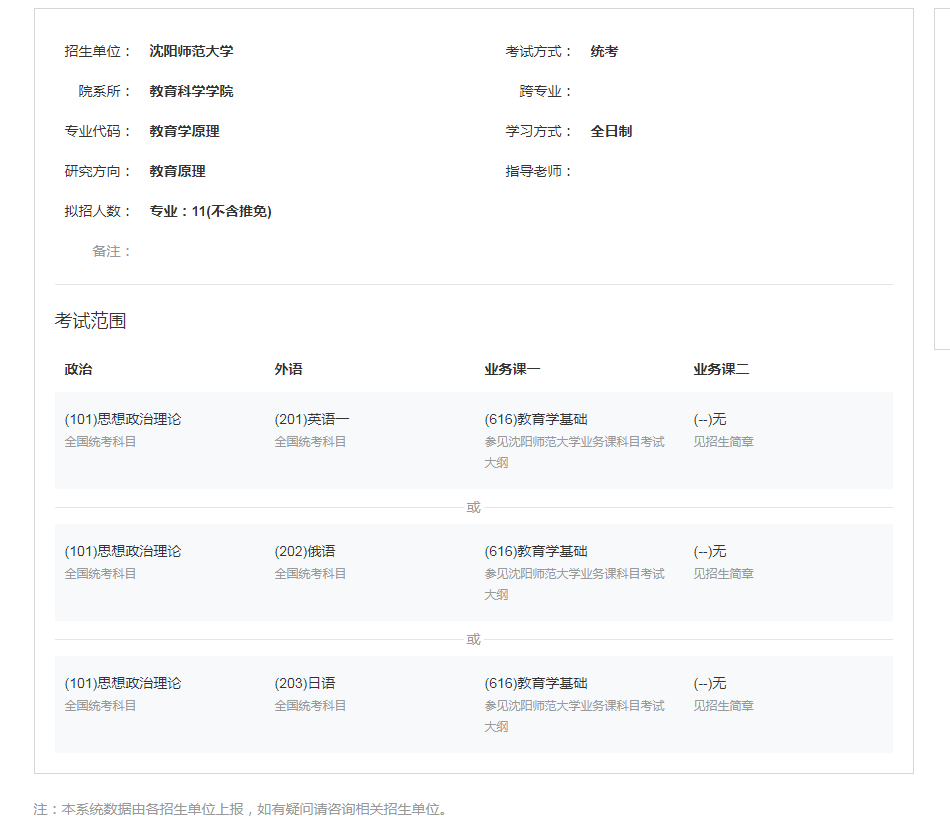Select the 专业：11(不含推免) enrollment count
Viewport: 950px width, 834px height.
point(210,211)
